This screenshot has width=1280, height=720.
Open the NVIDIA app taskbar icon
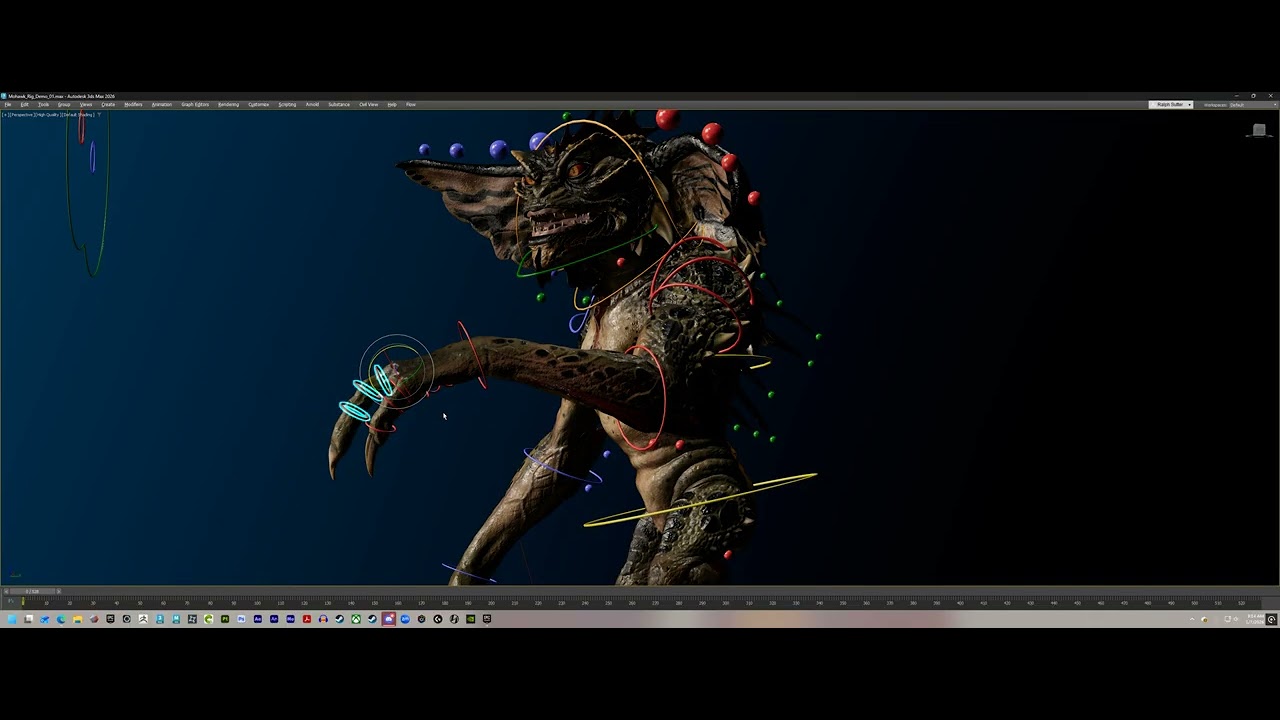pos(470,619)
